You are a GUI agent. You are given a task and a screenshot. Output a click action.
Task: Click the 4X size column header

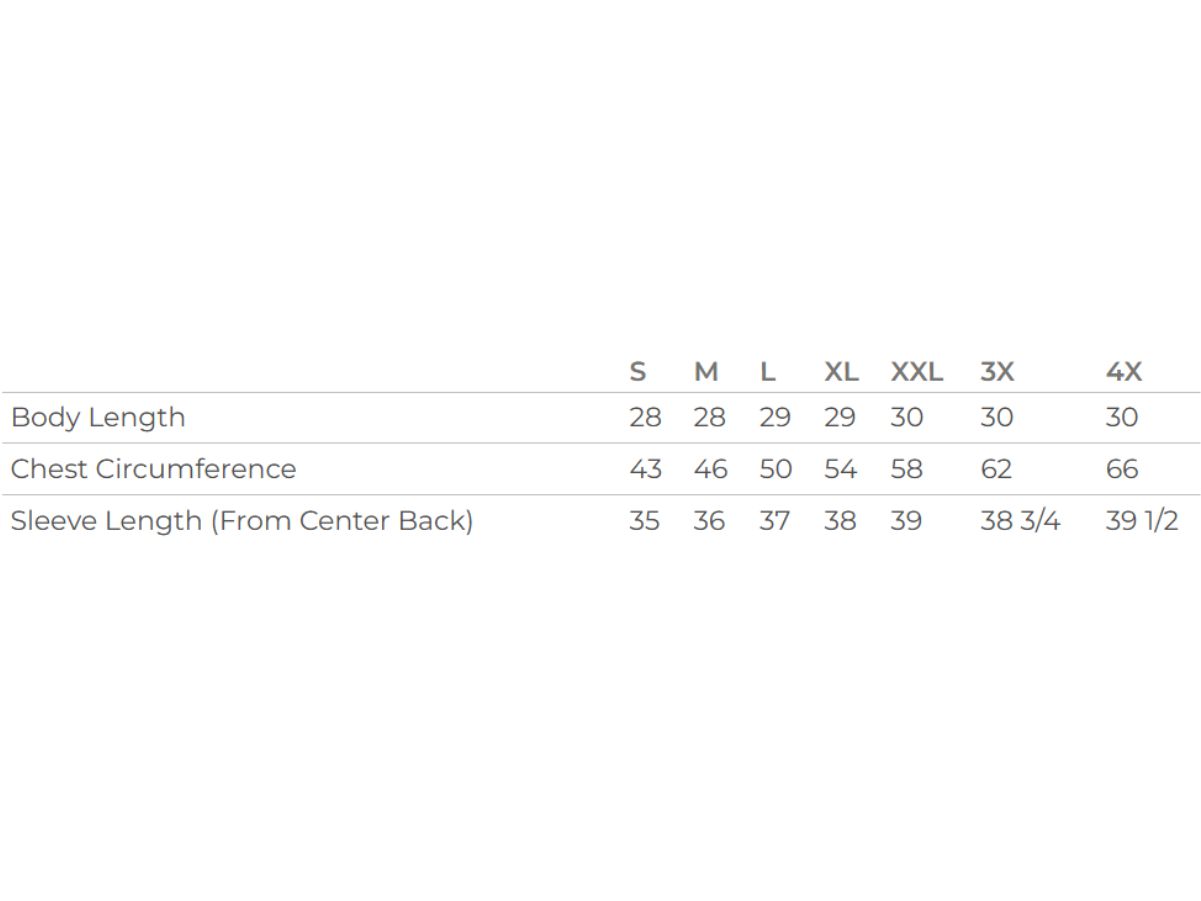pos(1123,372)
